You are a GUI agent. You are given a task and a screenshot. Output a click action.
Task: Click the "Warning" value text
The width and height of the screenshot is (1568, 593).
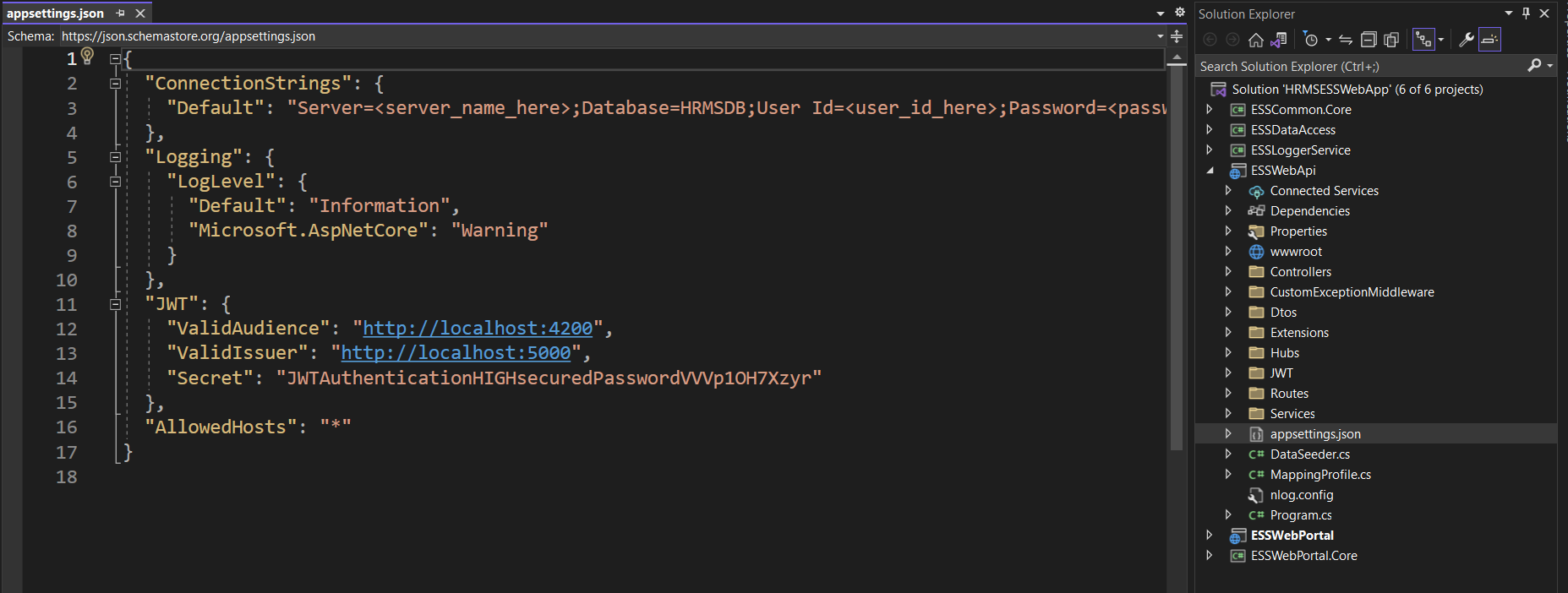tap(500, 230)
